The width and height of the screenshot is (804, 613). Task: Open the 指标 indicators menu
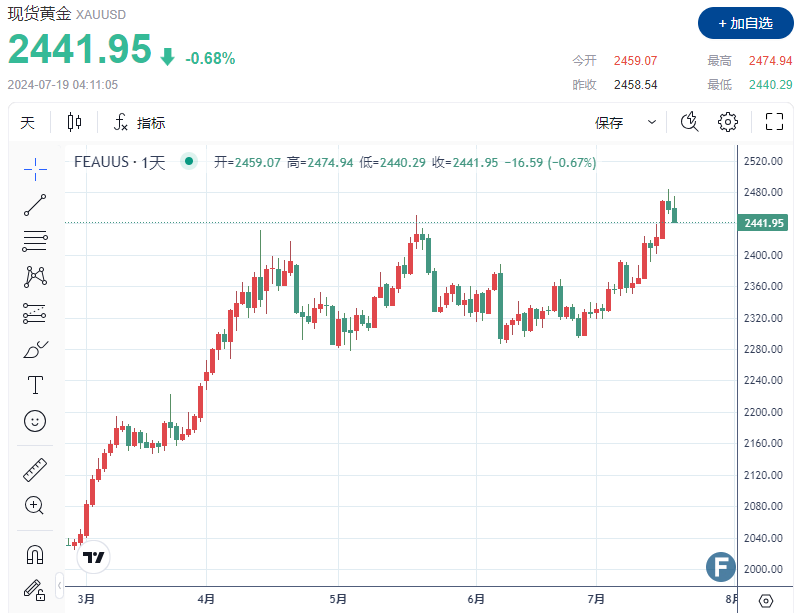140,121
